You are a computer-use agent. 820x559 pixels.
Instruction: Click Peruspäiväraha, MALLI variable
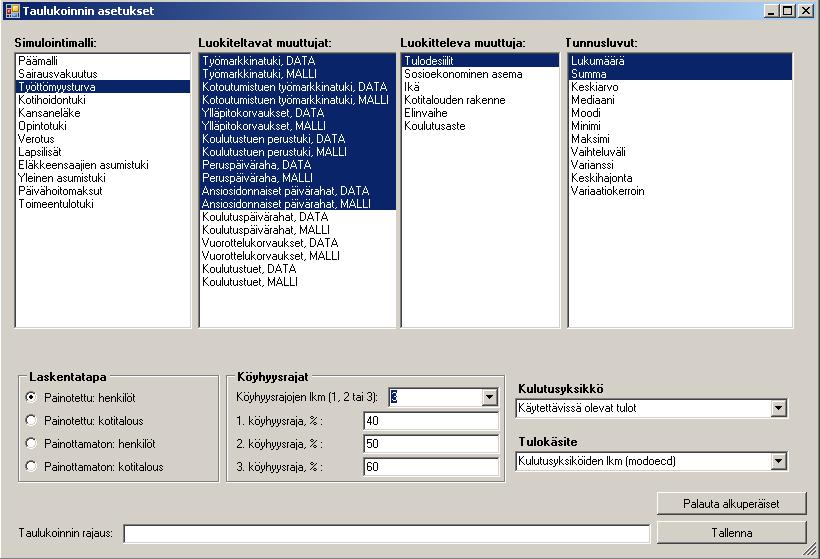pyautogui.click(x=298, y=178)
